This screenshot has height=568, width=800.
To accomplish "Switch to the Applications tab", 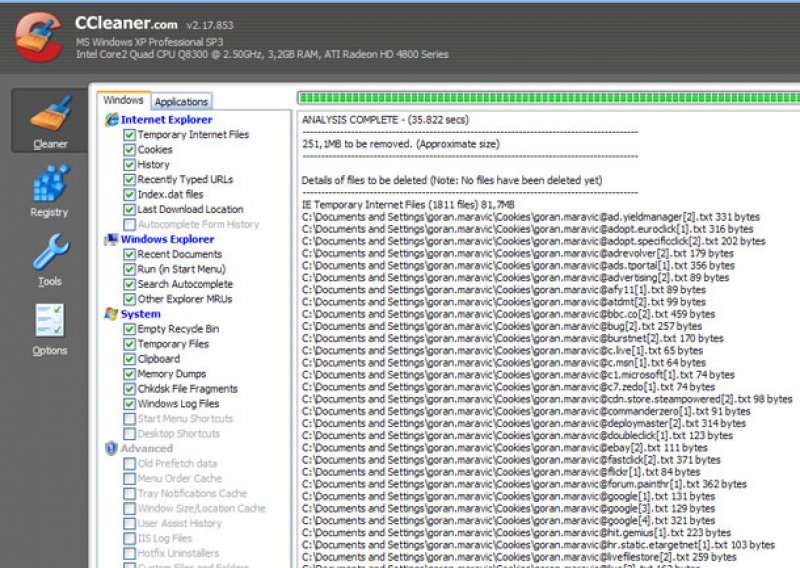I will (181, 102).
